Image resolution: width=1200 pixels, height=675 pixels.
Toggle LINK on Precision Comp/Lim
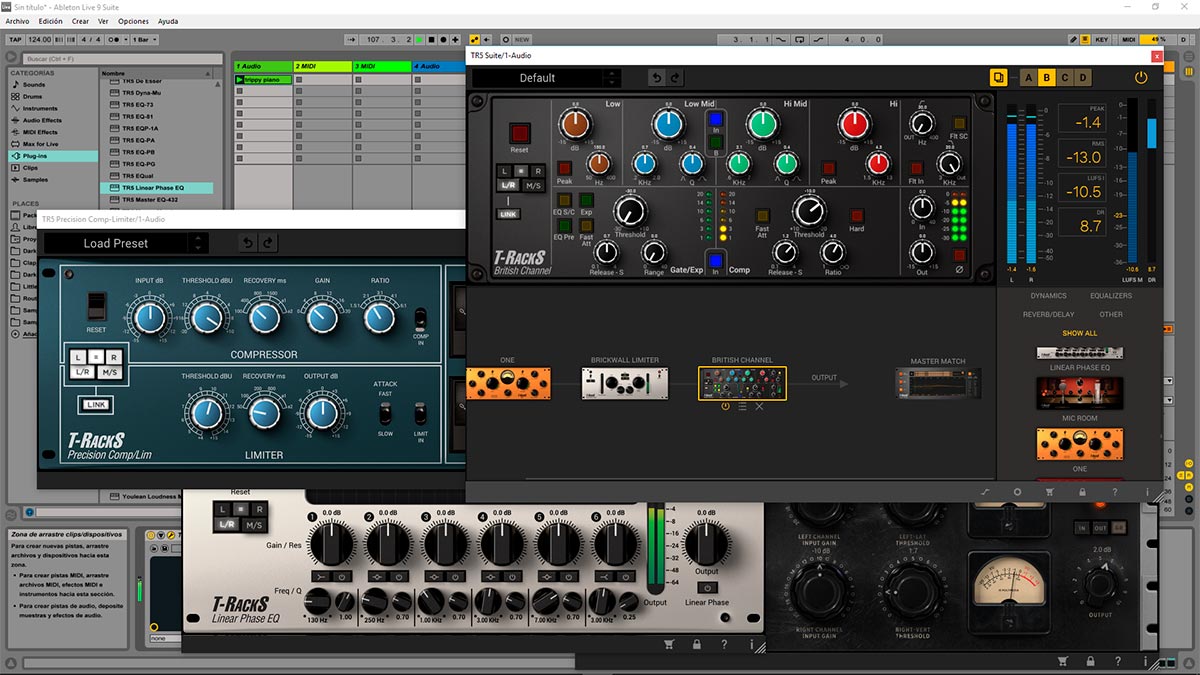pyautogui.click(x=96, y=404)
